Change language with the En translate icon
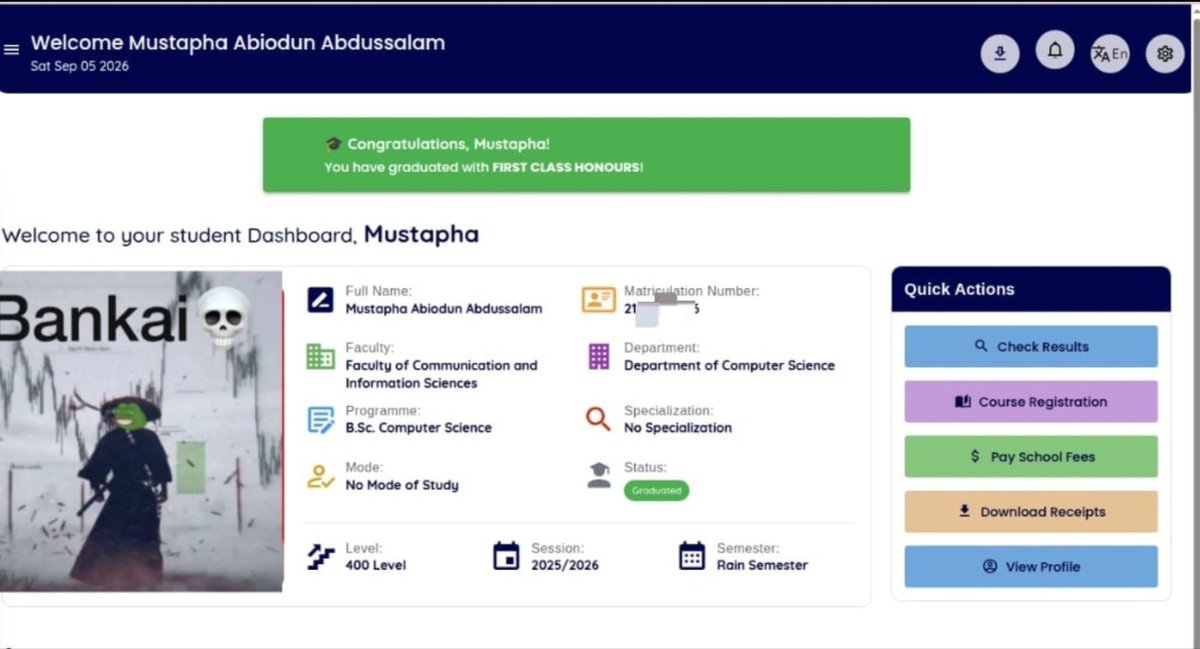 tap(1109, 53)
